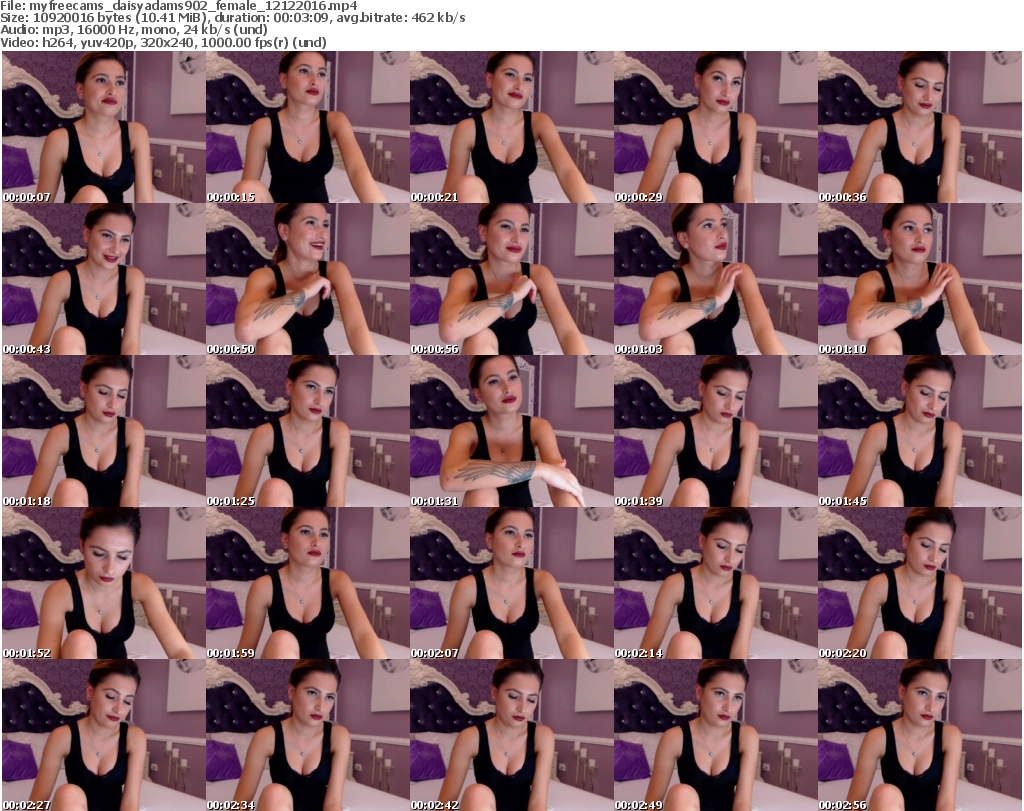Select the frame timestamped 00:02:42
The width and height of the screenshot is (1024, 811).
pyautogui.click(x=511, y=735)
